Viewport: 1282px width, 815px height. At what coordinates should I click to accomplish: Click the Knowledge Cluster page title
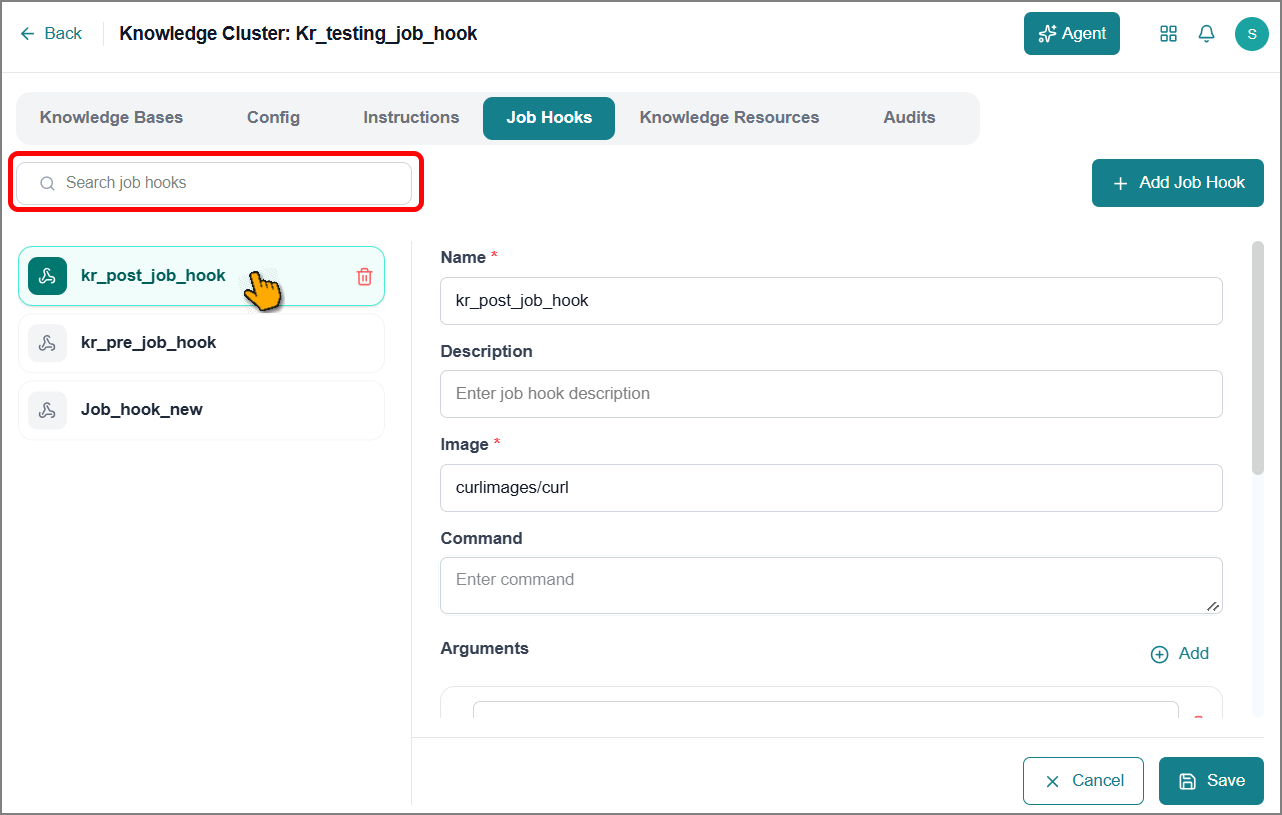(298, 34)
